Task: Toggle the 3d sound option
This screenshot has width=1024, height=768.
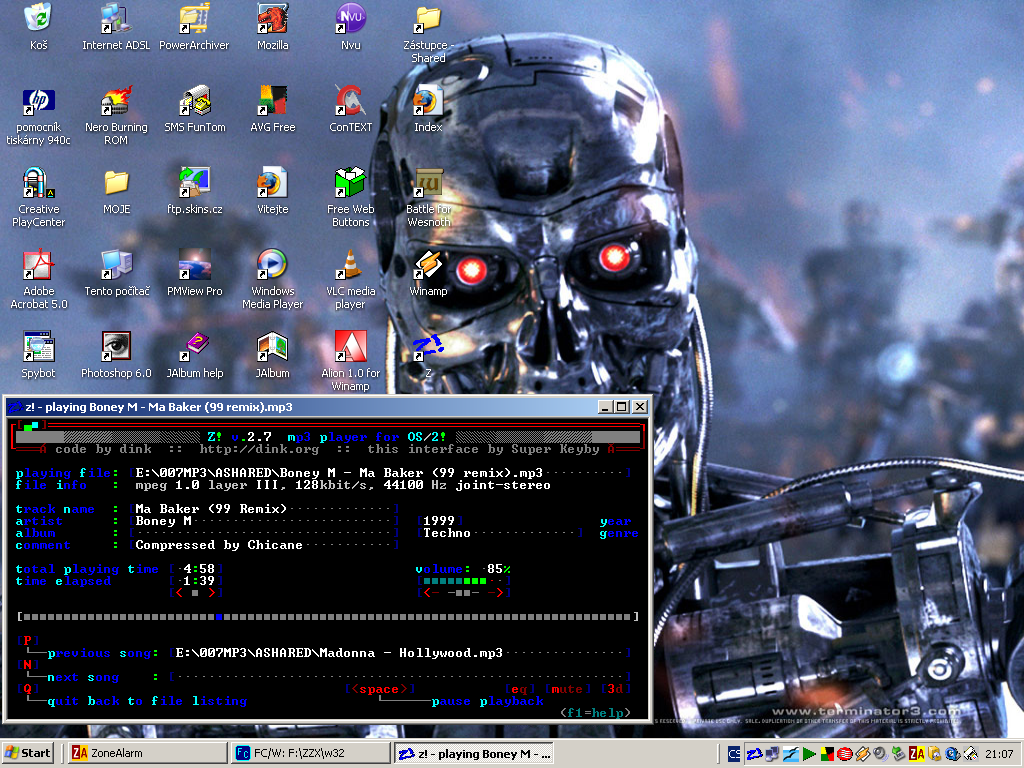Action: tap(615, 689)
